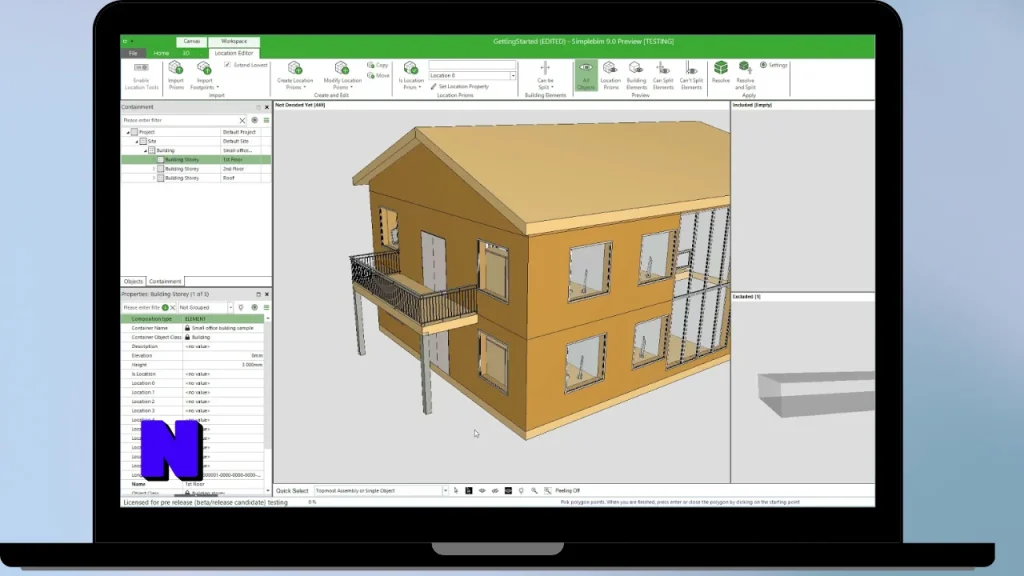The width and height of the screenshot is (1024, 576).
Task: Open the Import Footprints tool
Action: coord(204,76)
